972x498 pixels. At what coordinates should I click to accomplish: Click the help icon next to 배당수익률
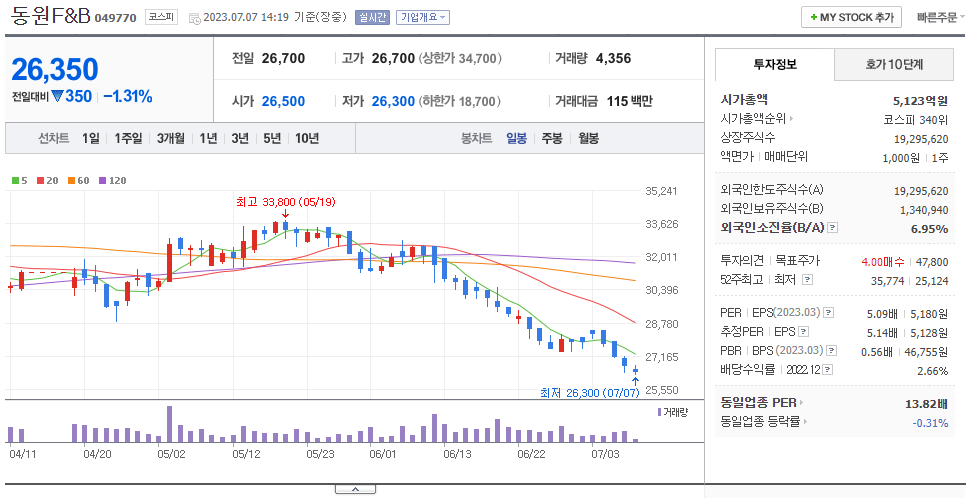click(x=828, y=370)
